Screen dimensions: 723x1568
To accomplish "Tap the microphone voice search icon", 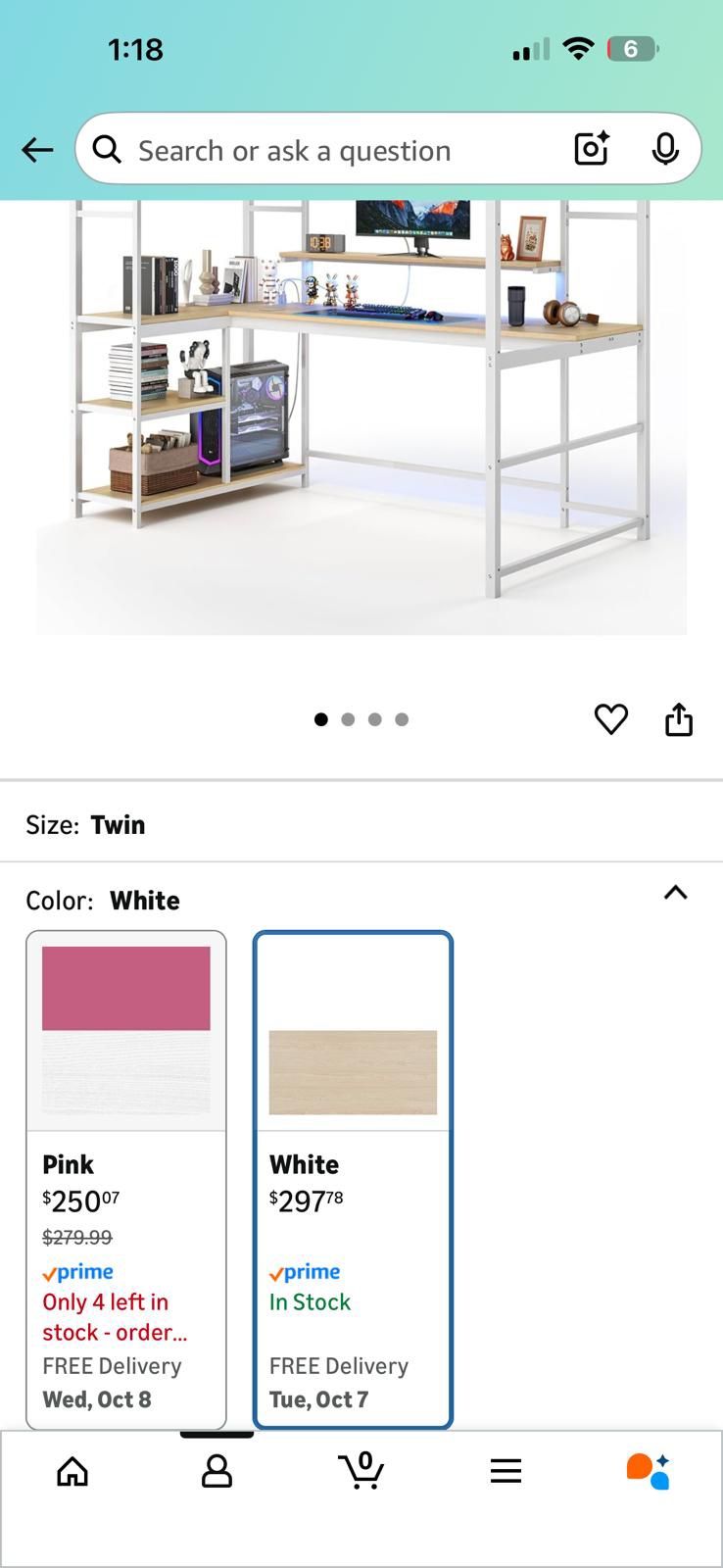I will click(665, 149).
